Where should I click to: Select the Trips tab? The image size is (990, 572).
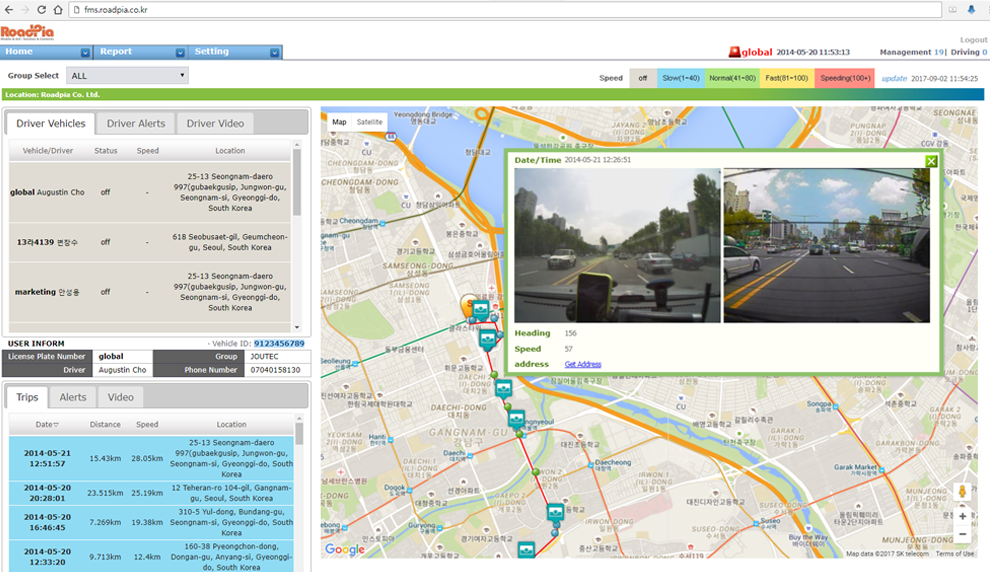pos(27,397)
